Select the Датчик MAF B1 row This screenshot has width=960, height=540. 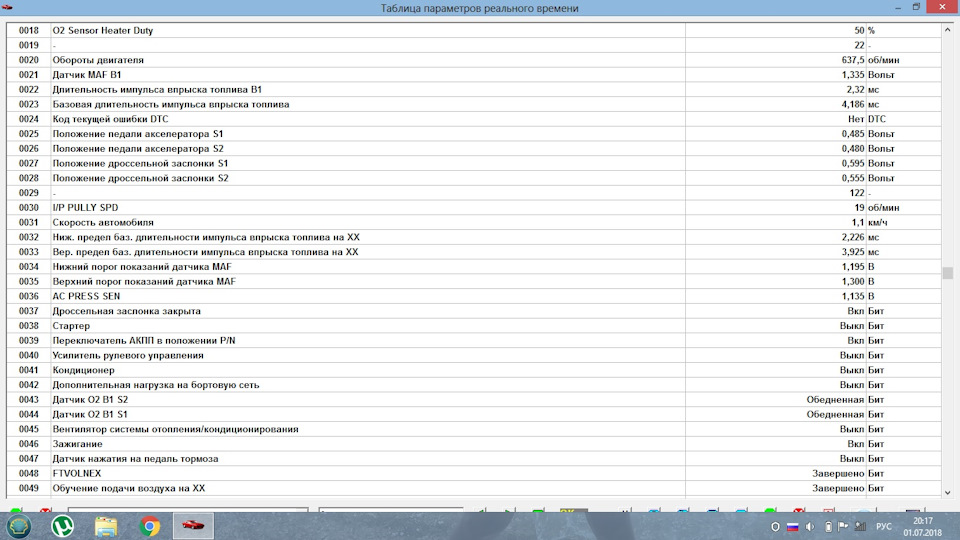click(x=474, y=75)
